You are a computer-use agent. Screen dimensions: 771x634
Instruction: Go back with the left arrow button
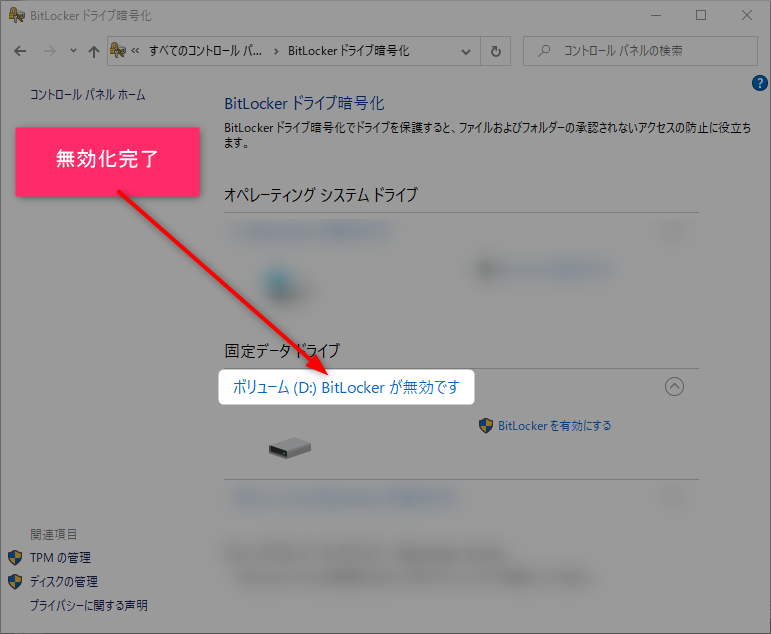click(x=20, y=51)
